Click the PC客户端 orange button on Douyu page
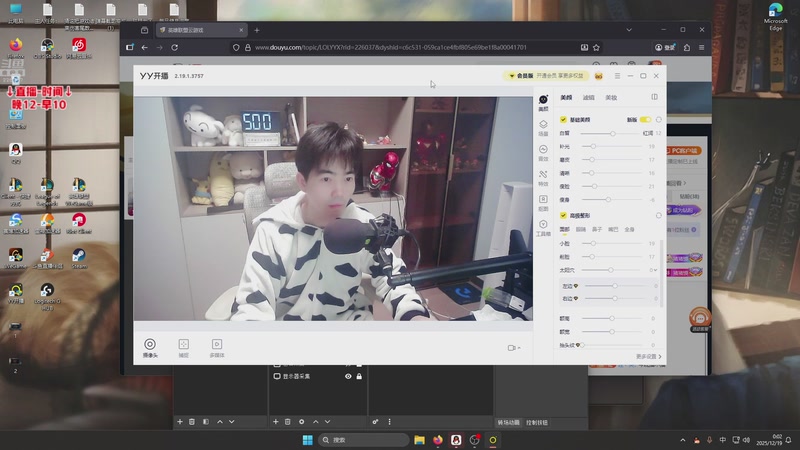The height and width of the screenshot is (450, 800). pos(684,151)
